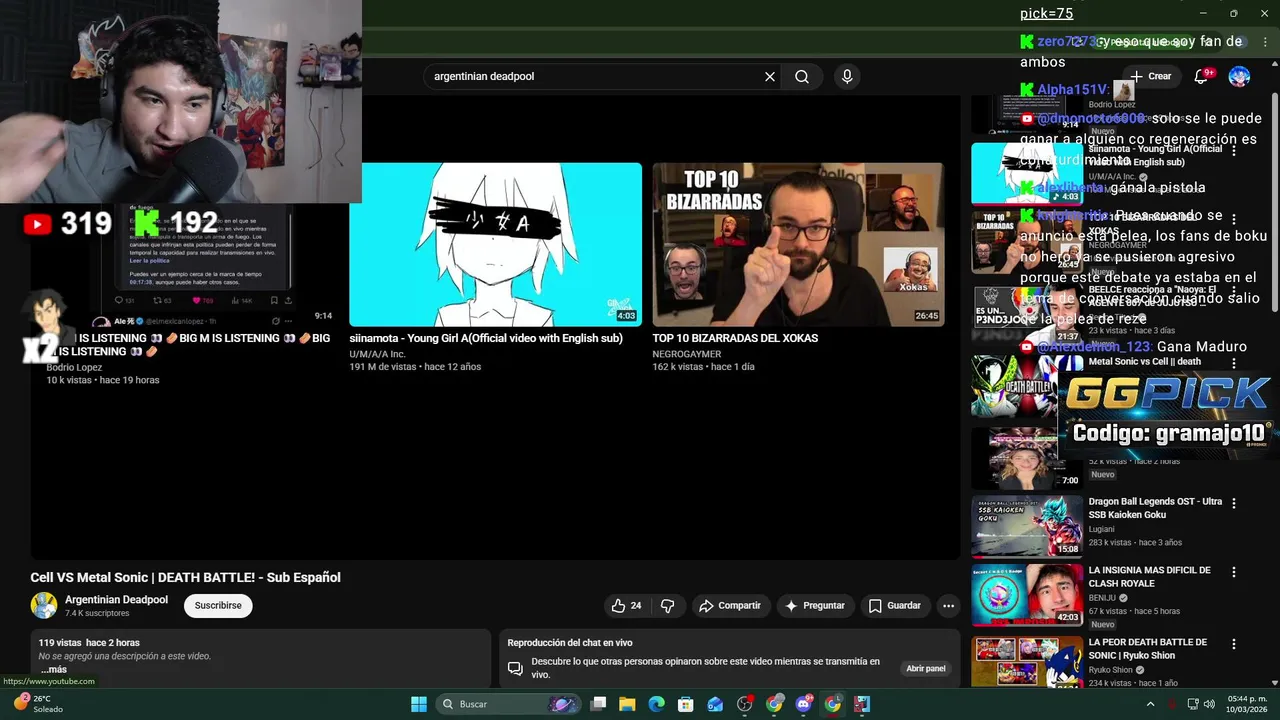Click the video title Cell VS Metal Sonic

[185, 577]
